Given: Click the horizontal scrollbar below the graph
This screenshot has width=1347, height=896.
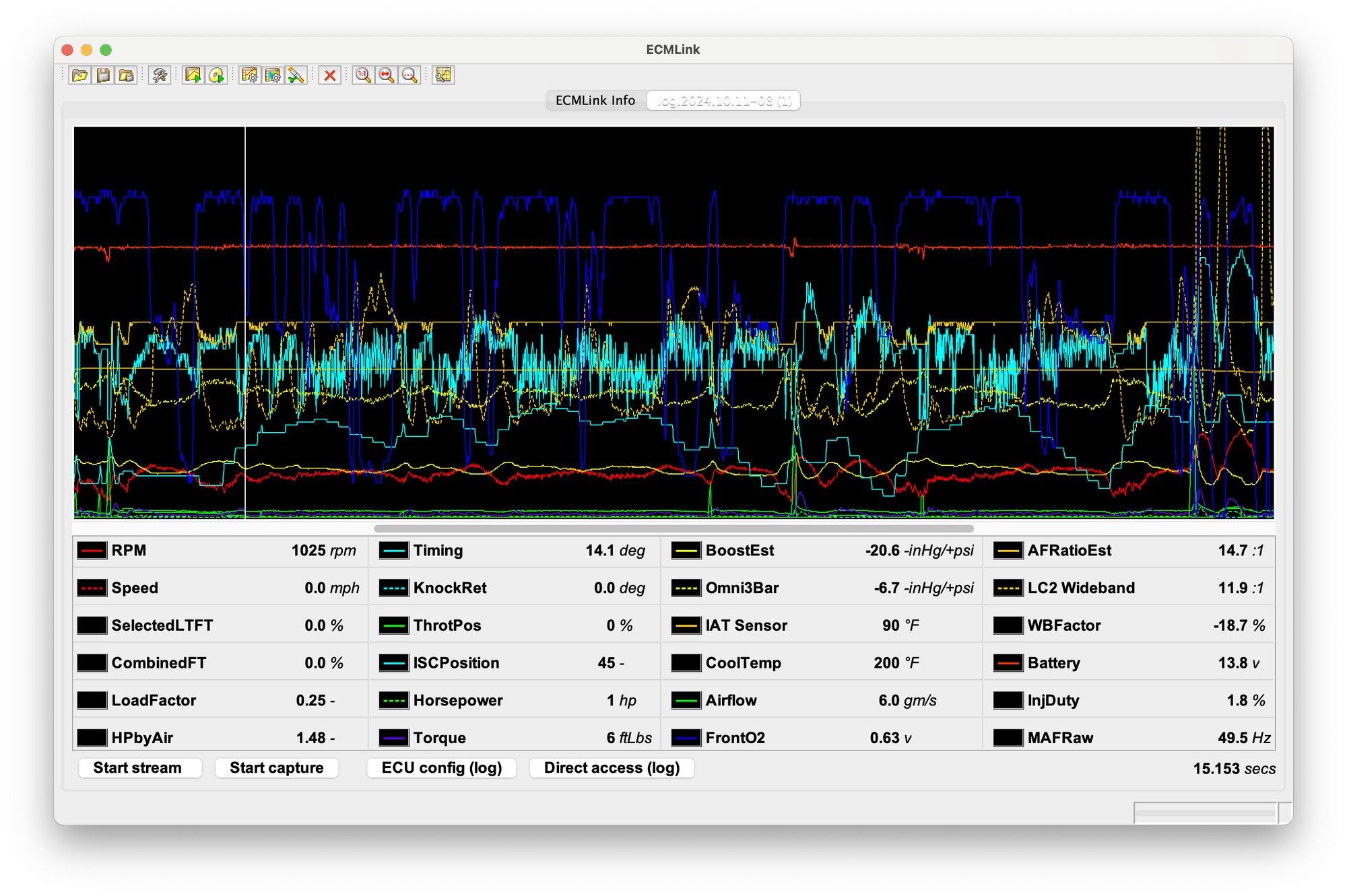Looking at the screenshot, I should [x=673, y=528].
